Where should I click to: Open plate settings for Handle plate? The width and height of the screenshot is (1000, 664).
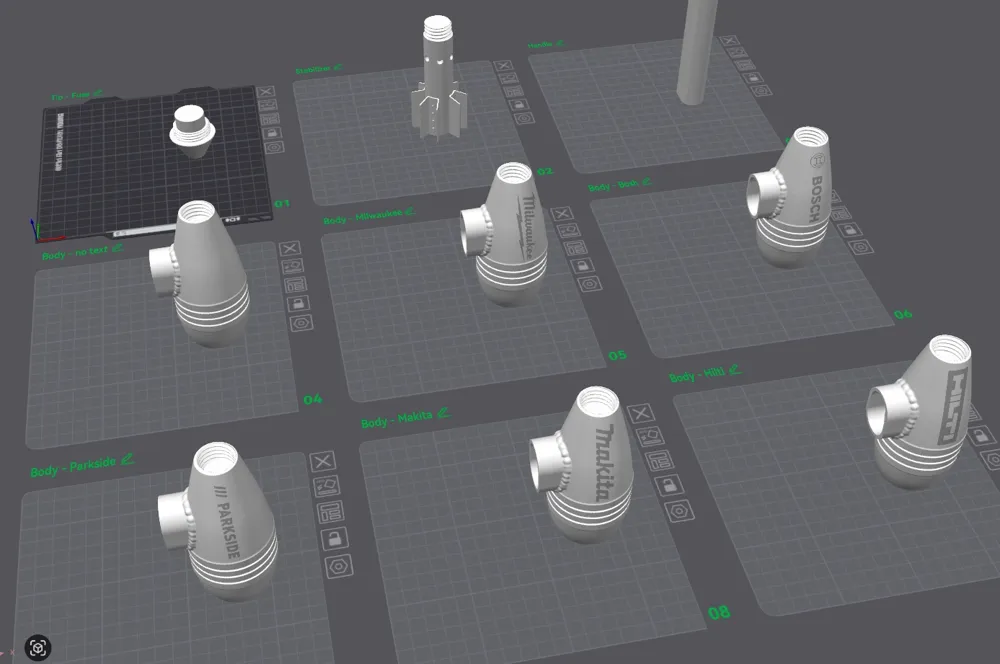click(x=760, y=91)
